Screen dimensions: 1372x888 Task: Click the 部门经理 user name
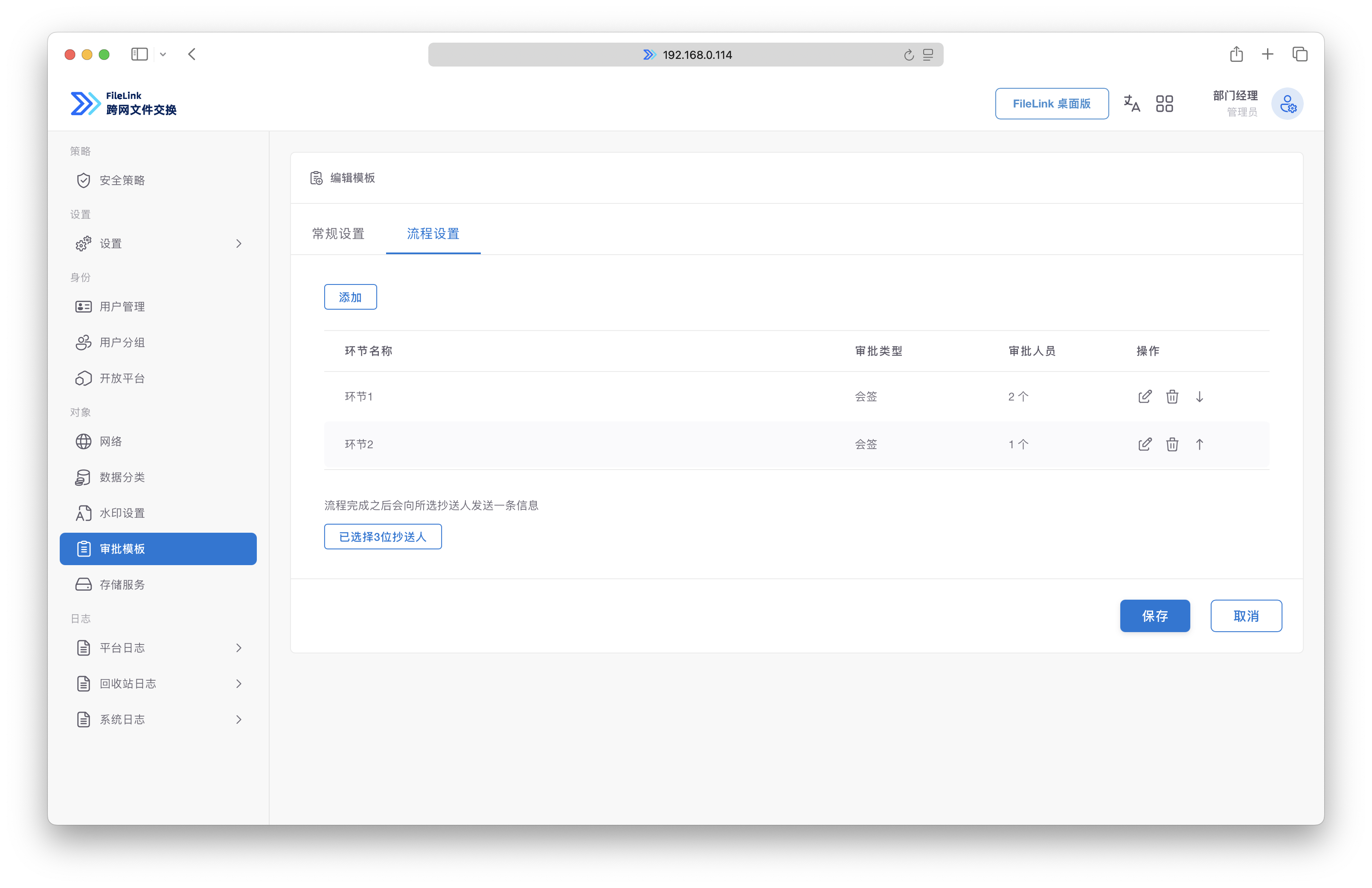pyautogui.click(x=1235, y=96)
